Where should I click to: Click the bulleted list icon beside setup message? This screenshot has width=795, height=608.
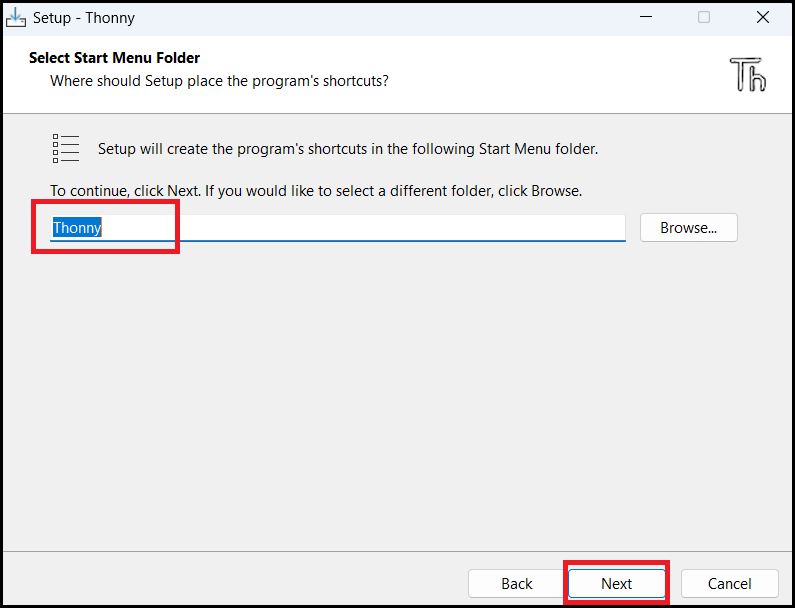click(x=66, y=149)
